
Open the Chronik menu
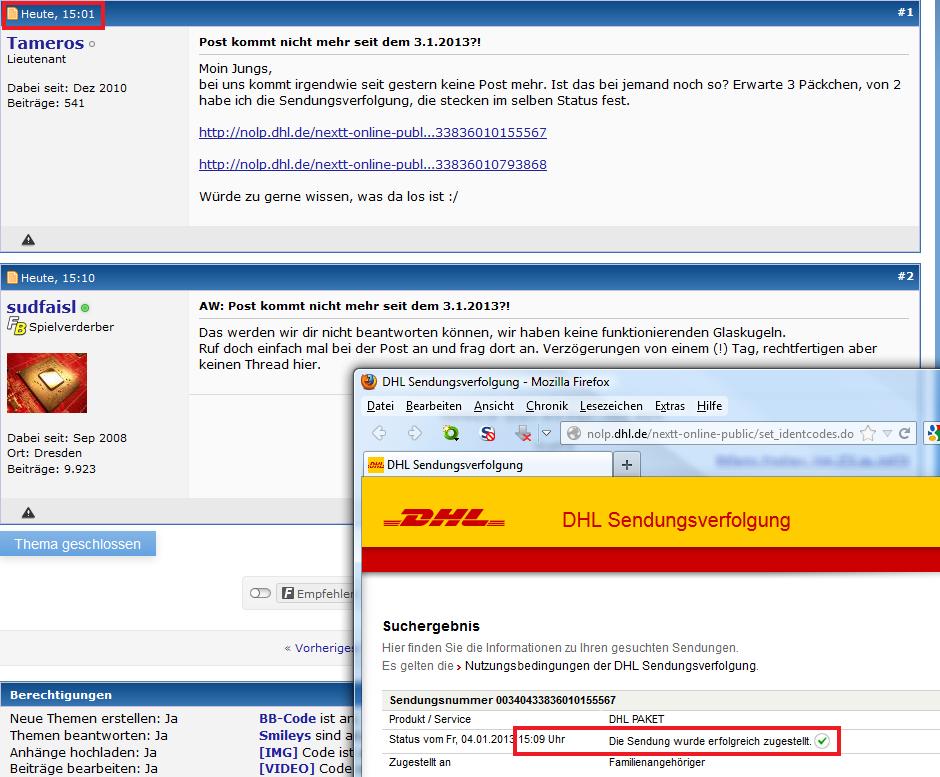tap(547, 406)
